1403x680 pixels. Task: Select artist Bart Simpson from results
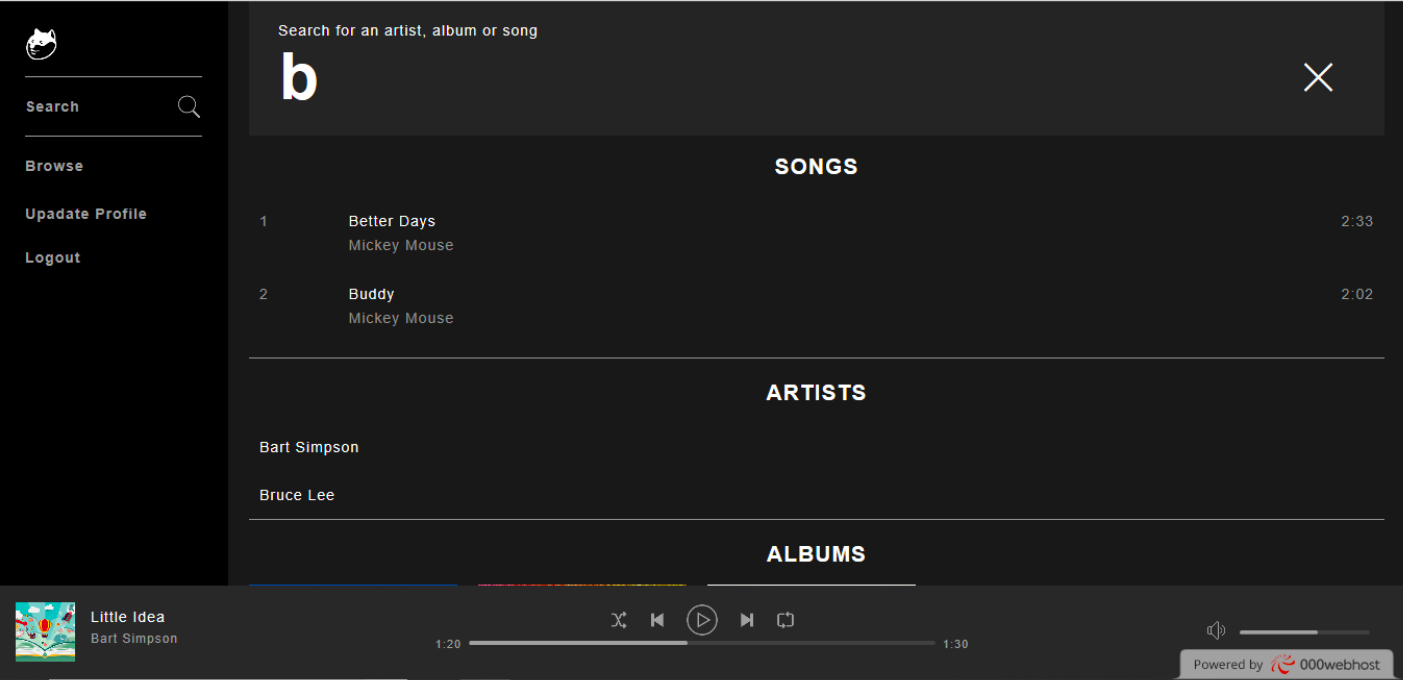pyautogui.click(x=308, y=446)
